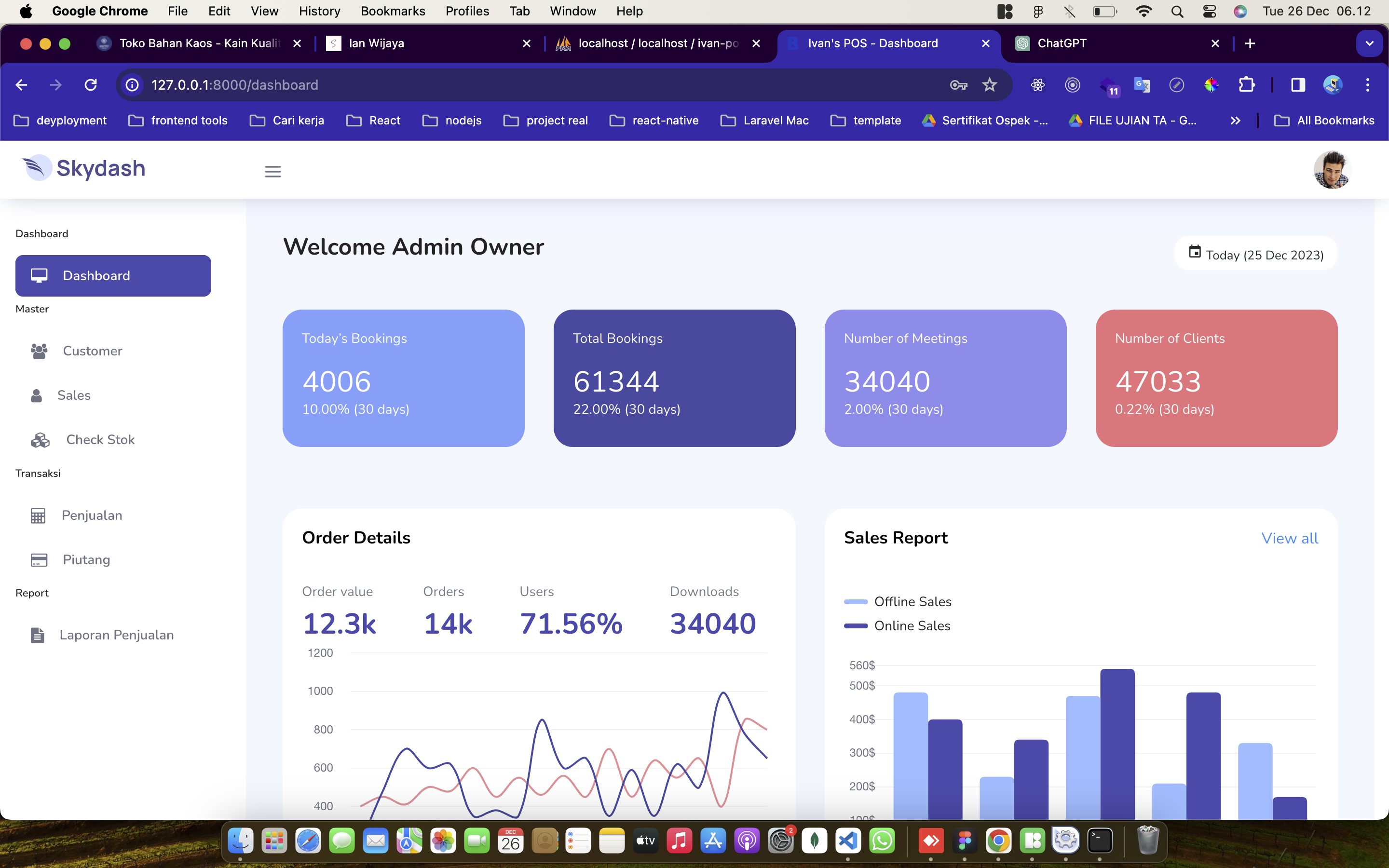The width and height of the screenshot is (1389, 868).
Task: Click the Piutang credit card icon
Action: click(x=39, y=560)
